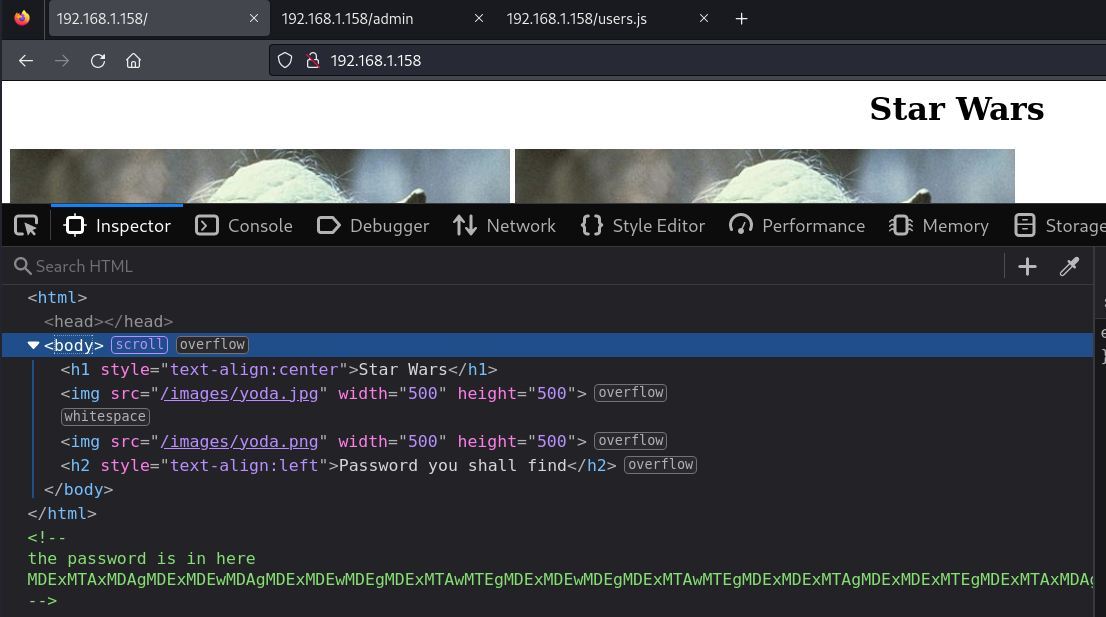Click the Firefox logo icon
Image resolution: width=1106 pixels, height=617 pixels.
(23, 18)
